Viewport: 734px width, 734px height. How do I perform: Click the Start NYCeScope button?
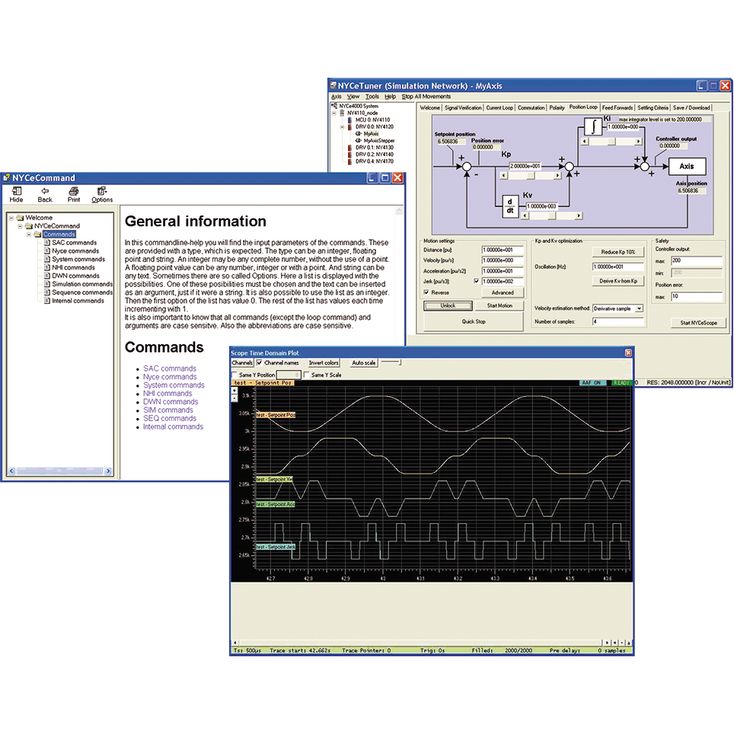click(698, 323)
